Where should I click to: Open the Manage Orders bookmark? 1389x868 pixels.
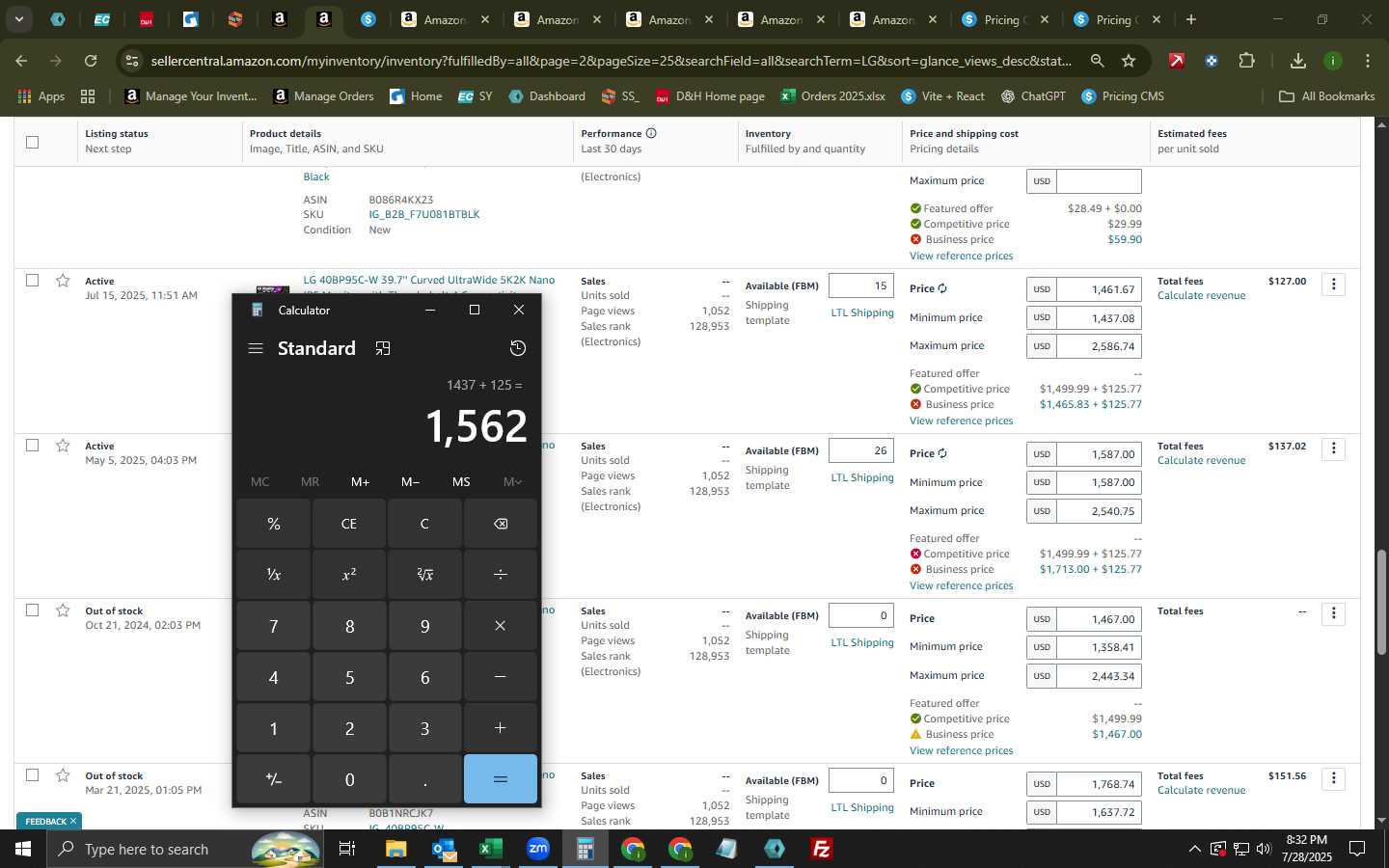[324, 96]
